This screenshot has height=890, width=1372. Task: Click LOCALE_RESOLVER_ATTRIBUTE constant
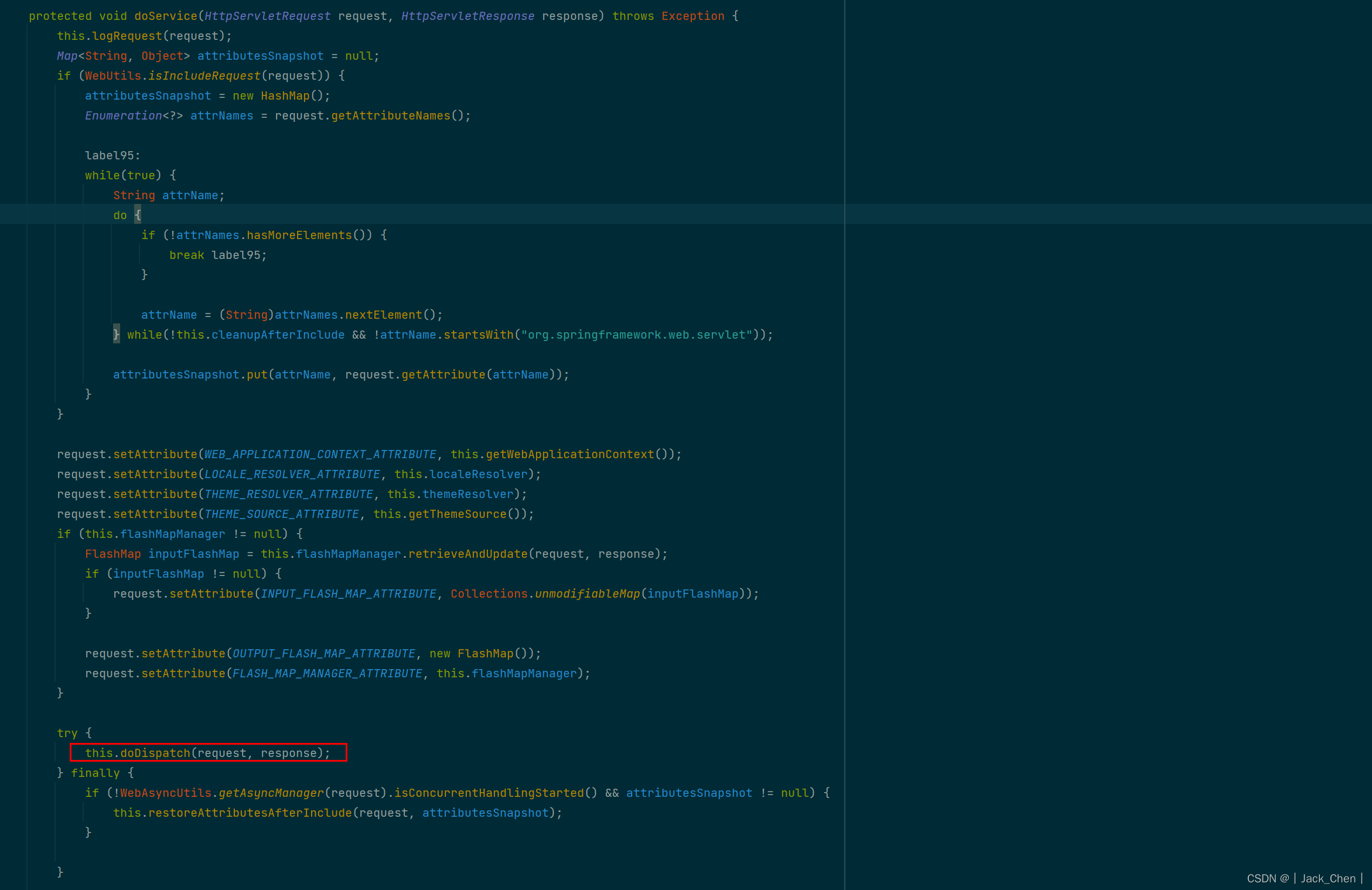292,474
